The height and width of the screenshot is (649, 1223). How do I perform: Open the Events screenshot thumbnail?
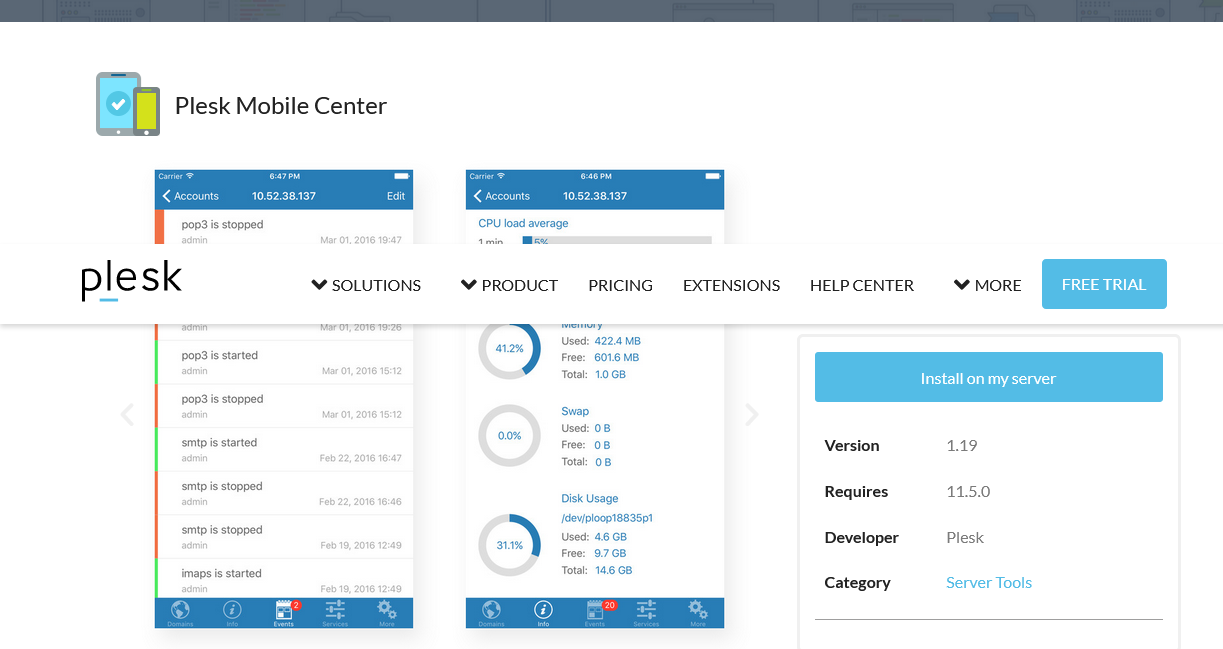pos(284,399)
